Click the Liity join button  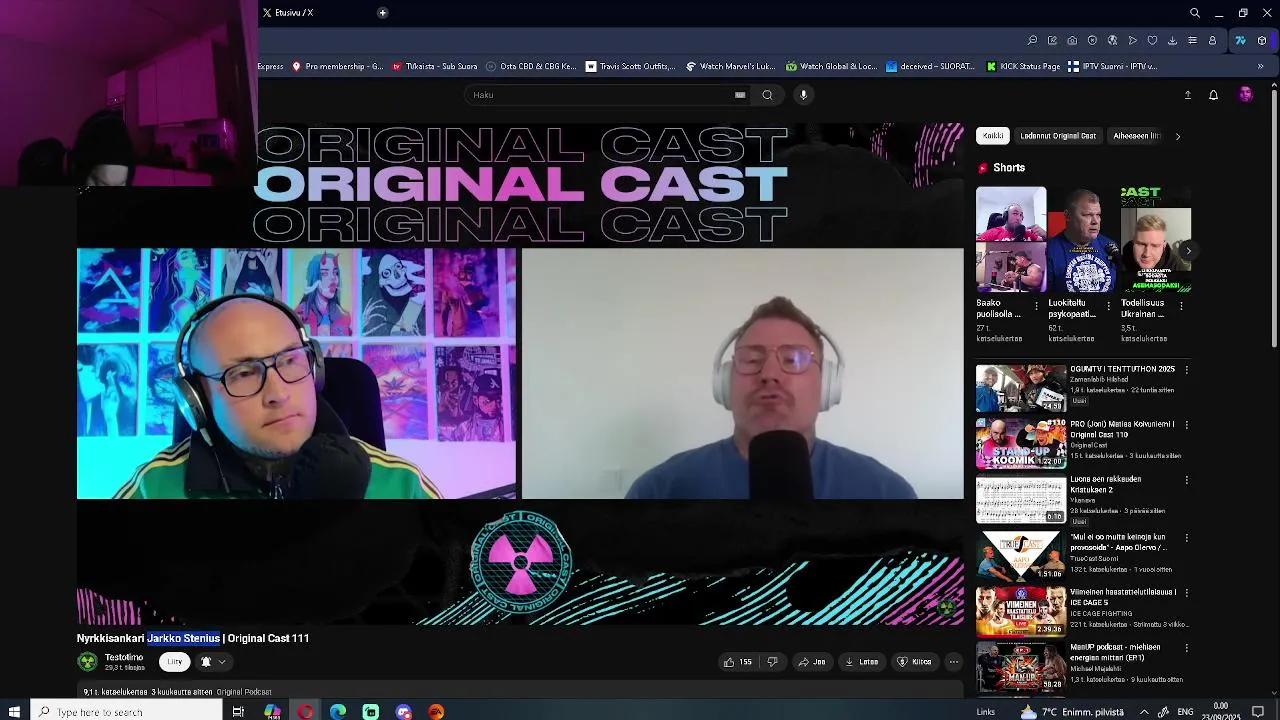coord(175,662)
